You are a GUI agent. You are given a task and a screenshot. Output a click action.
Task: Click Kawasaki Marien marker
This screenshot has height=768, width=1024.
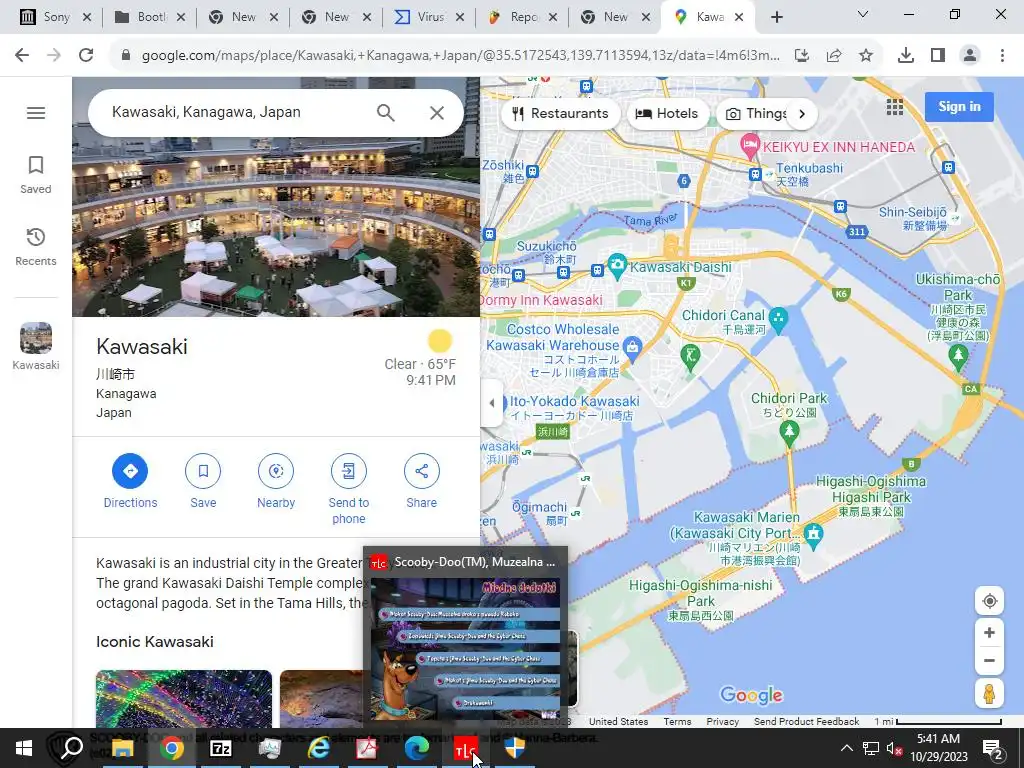tap(812, 534)
